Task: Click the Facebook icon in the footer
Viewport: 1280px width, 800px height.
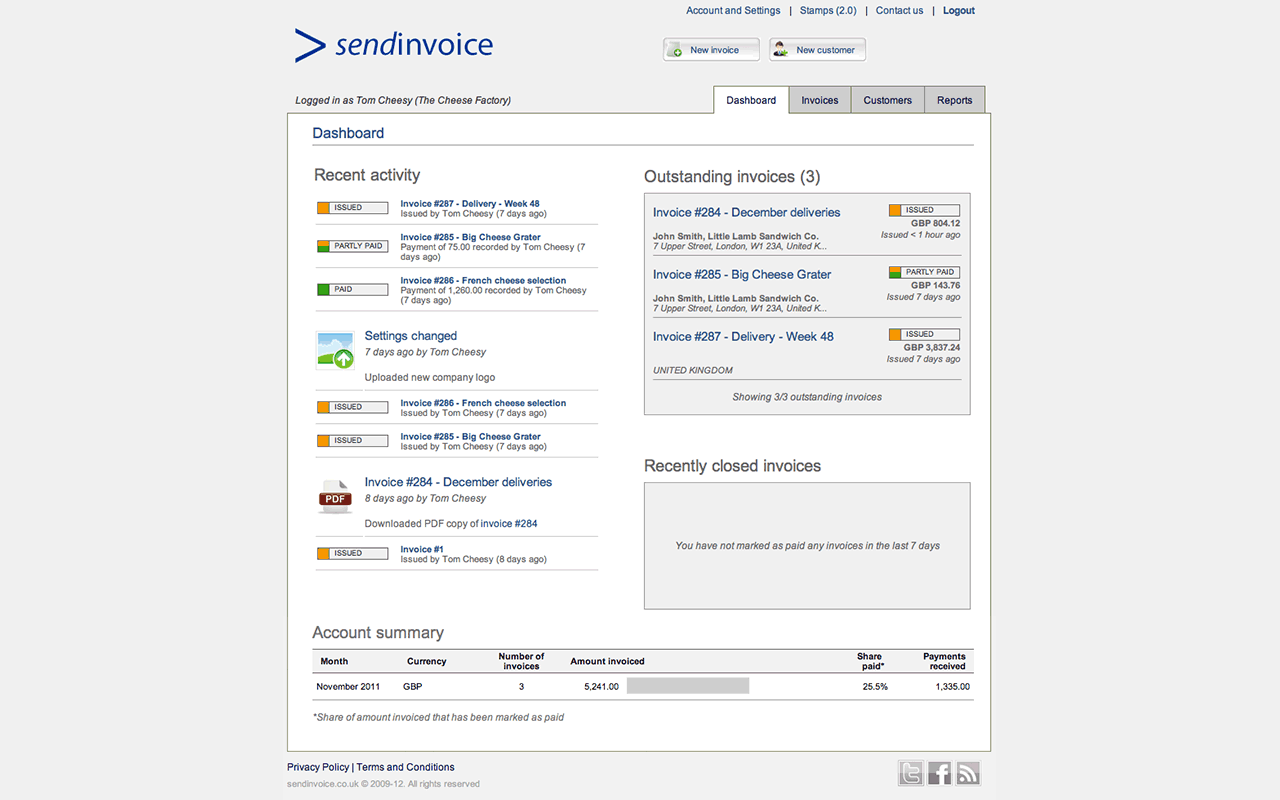Action: tap(939, 773)
